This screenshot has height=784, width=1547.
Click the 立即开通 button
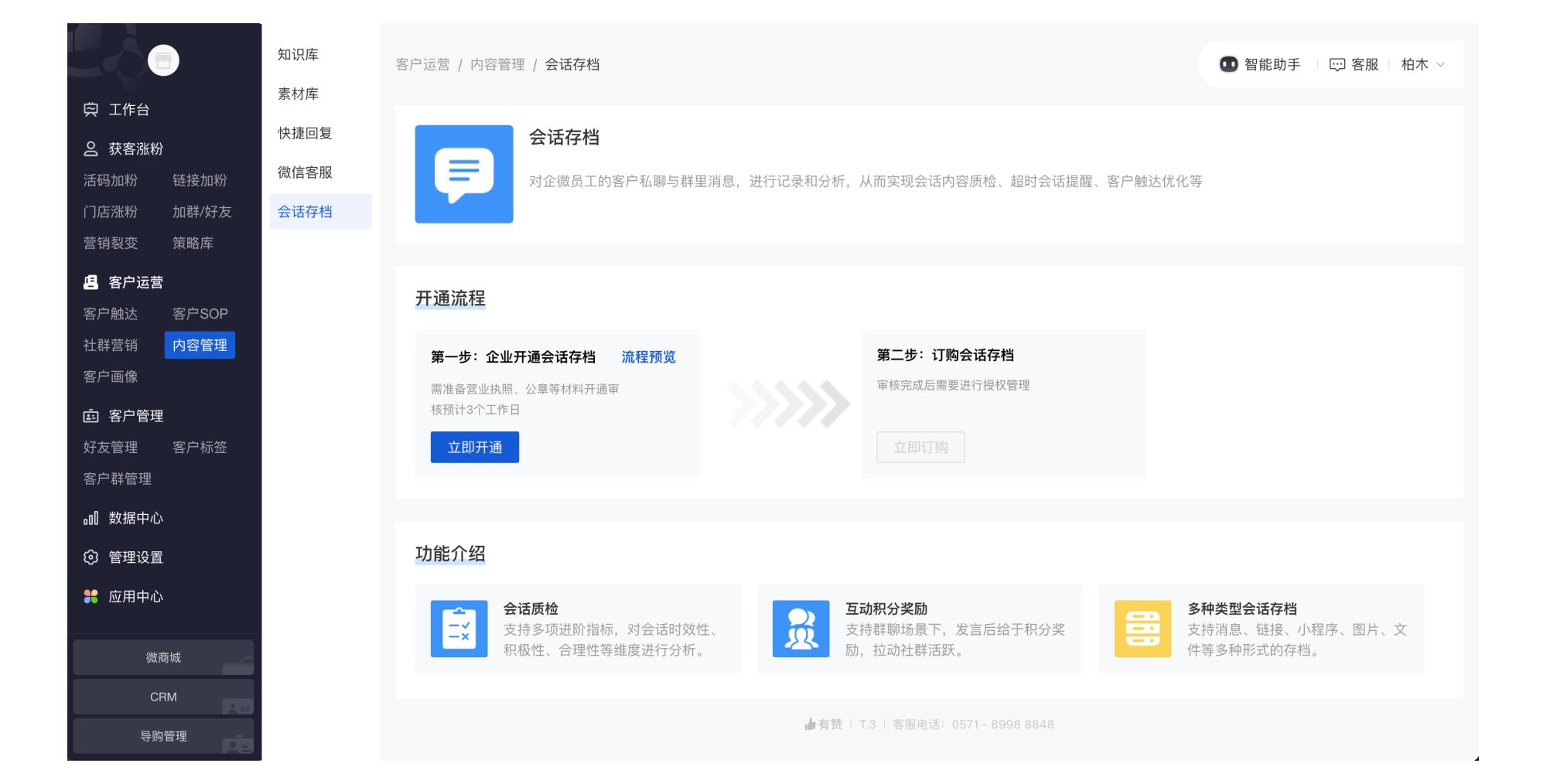475,447
